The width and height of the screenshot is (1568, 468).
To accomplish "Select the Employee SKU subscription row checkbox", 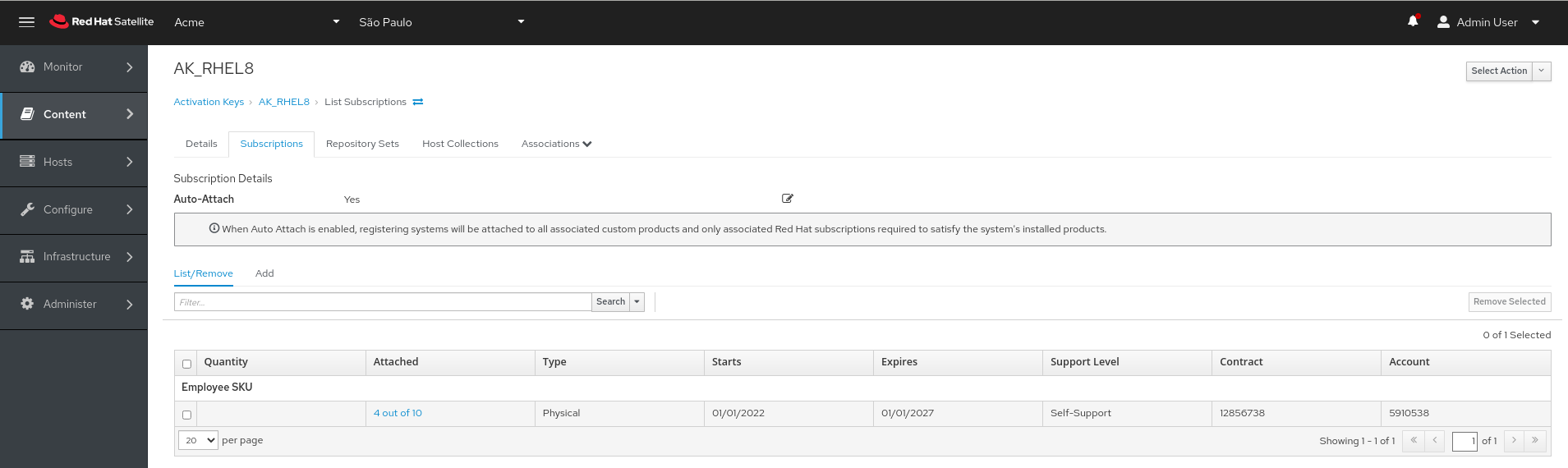I will 186,415.
